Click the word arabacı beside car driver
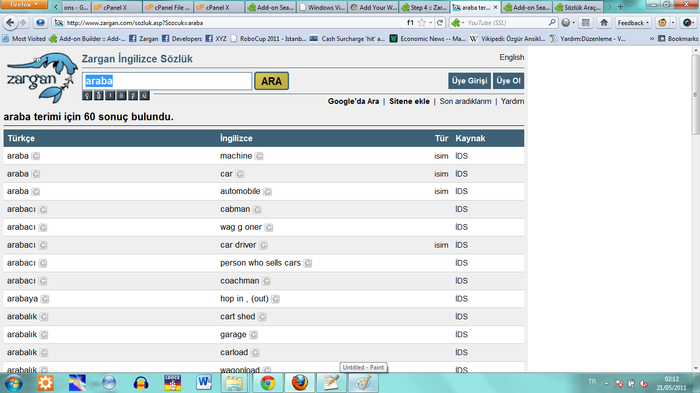This screenshot has width=700, height=393. pos(21,245)
